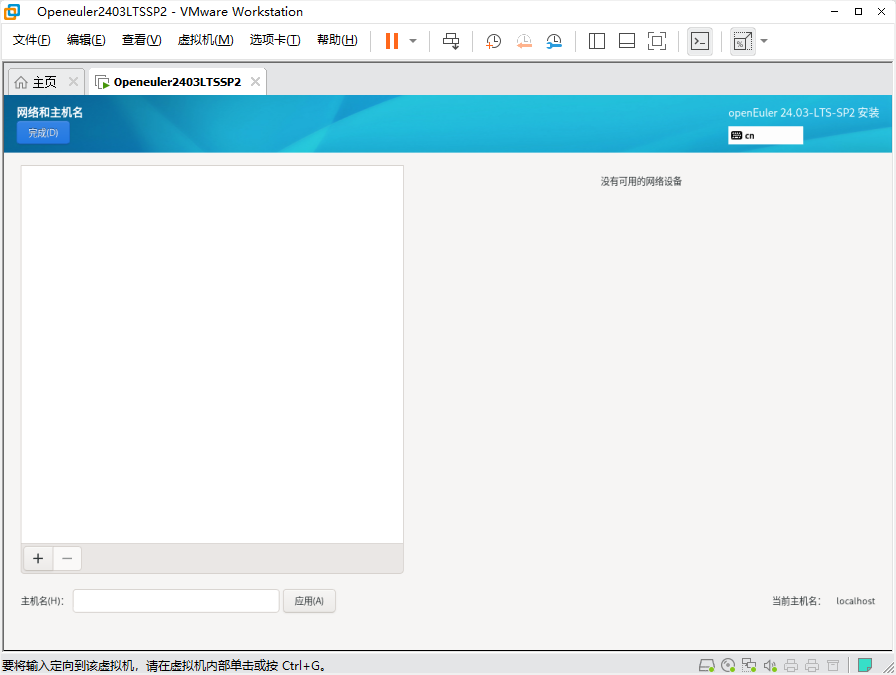Click the hard disk status bar icon
Image resolution: width=896 pixels, height=675 pixels.
tap(706, 665)
